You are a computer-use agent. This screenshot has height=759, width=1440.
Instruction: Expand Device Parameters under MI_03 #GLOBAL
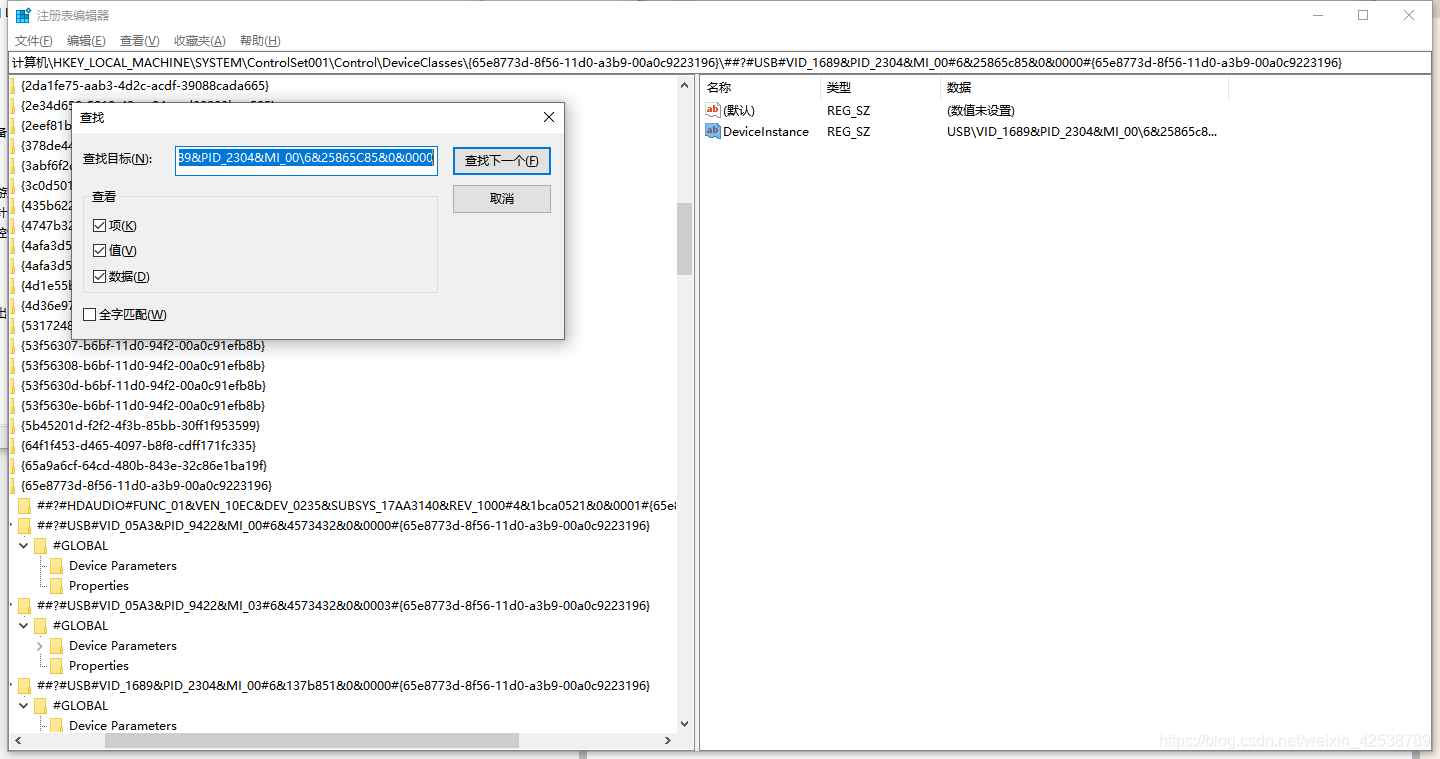tap(39, 646)
